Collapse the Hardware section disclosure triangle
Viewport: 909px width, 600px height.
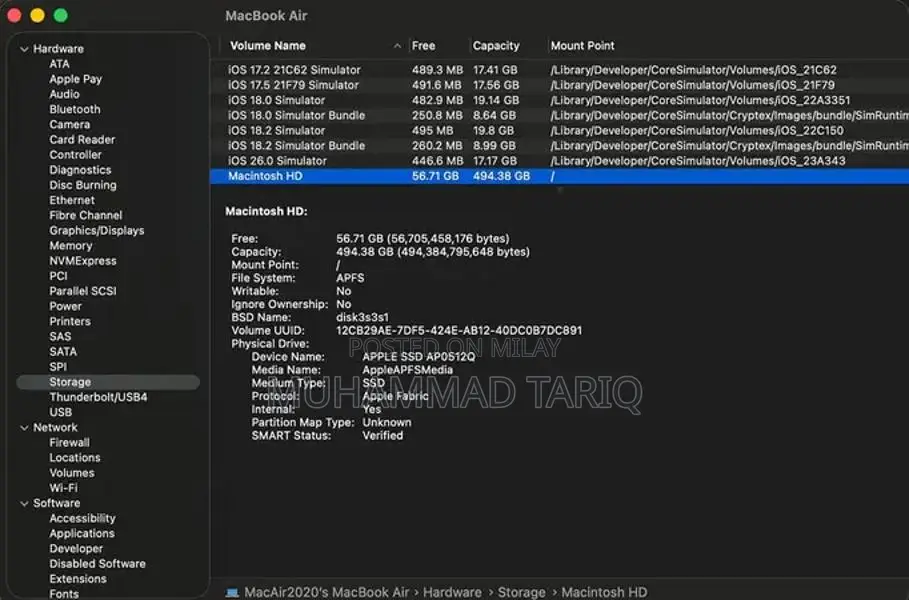[x=24, y=49]
